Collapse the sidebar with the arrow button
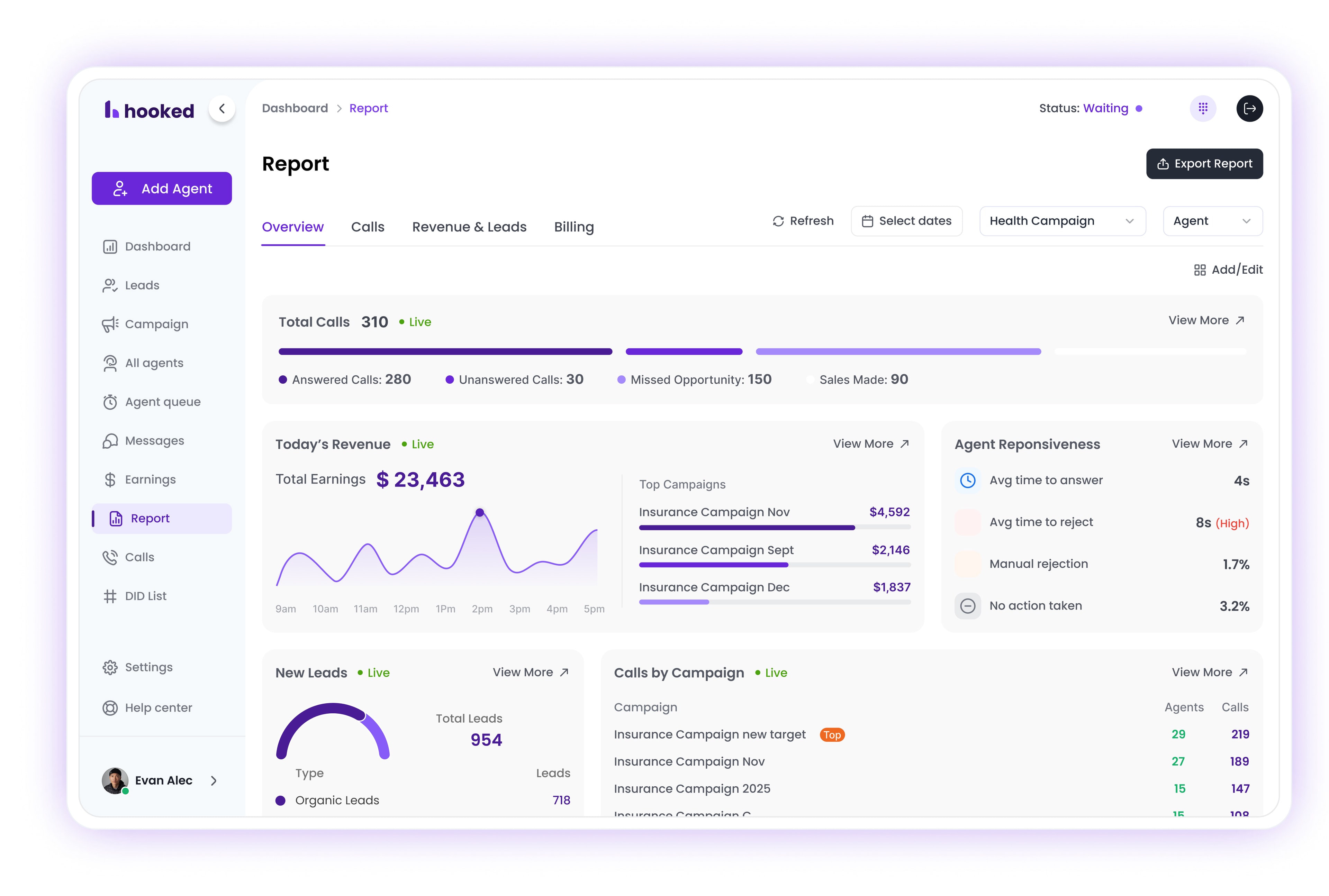Image resolution: width=1329 pixels, height=896 pixels. click(222, 109)
